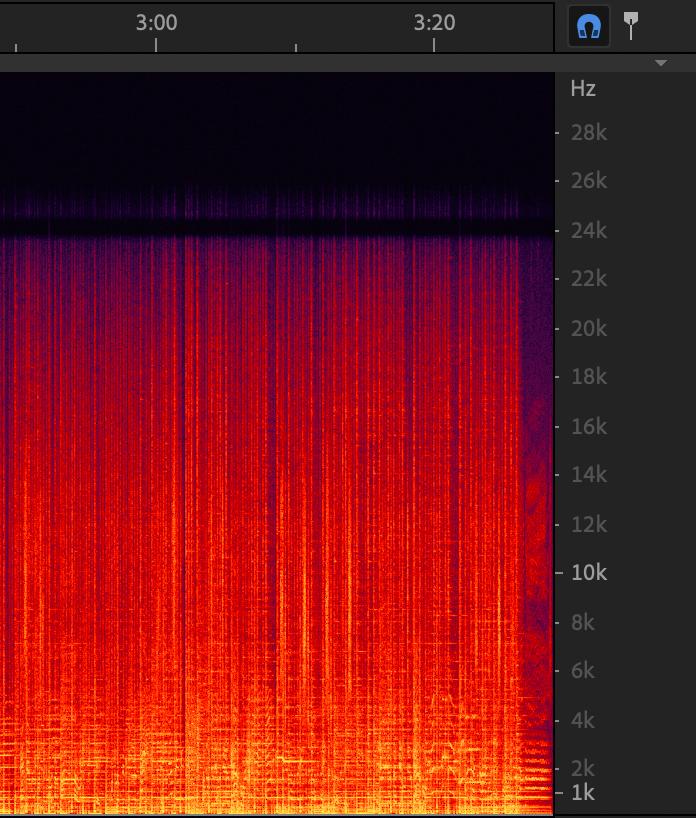696x818 pixels.
Task: Click the 16k frequency label
Action: [x=589, y=427]
